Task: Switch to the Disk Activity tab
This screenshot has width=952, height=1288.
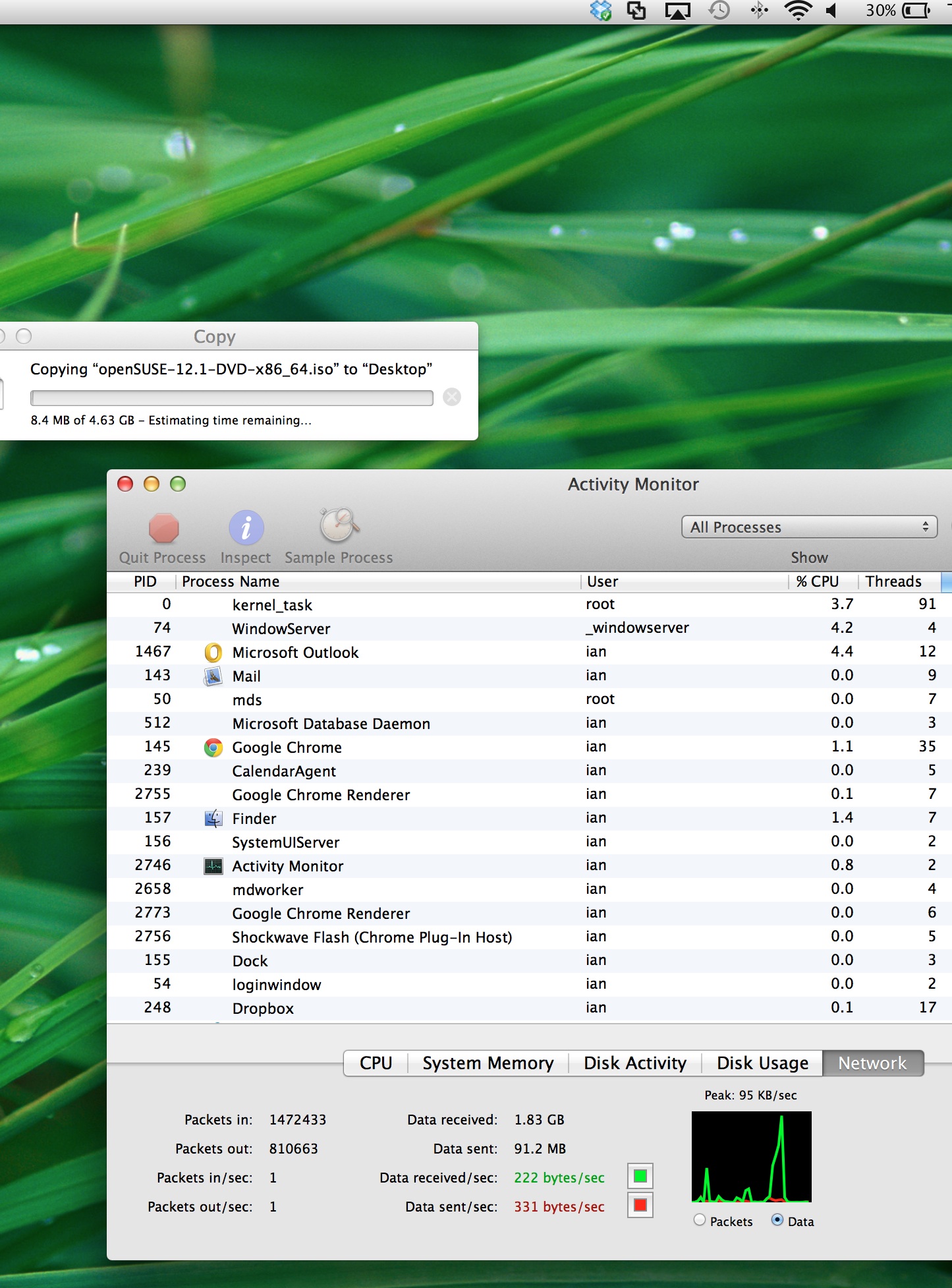Action: tap(635, 1063)
